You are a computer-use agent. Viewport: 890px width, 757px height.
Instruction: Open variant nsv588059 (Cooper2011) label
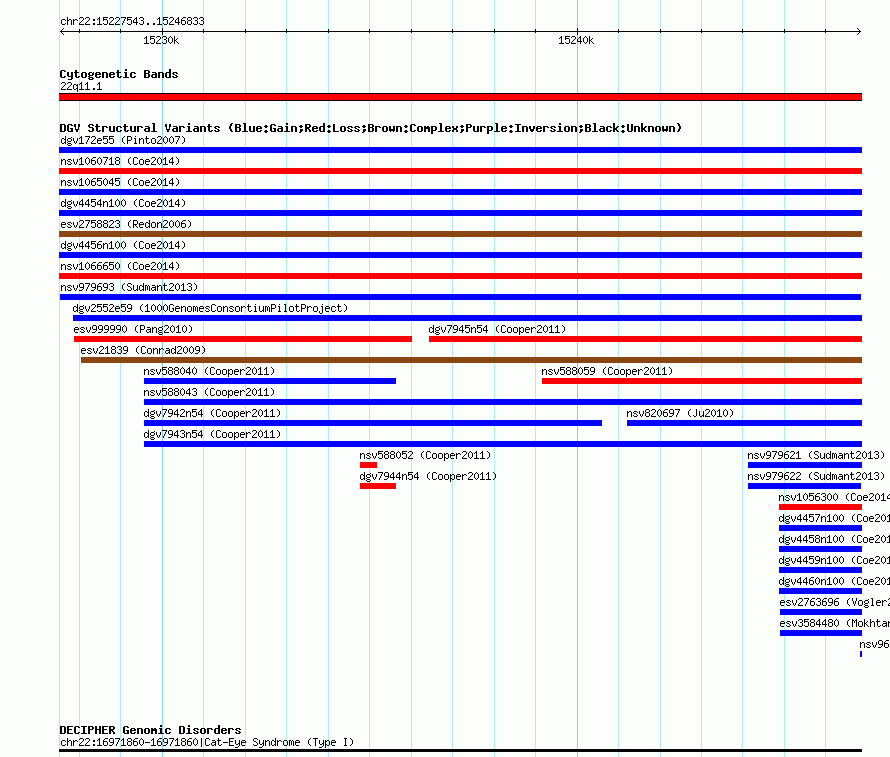pyautogui.click(x=607, y=371)
